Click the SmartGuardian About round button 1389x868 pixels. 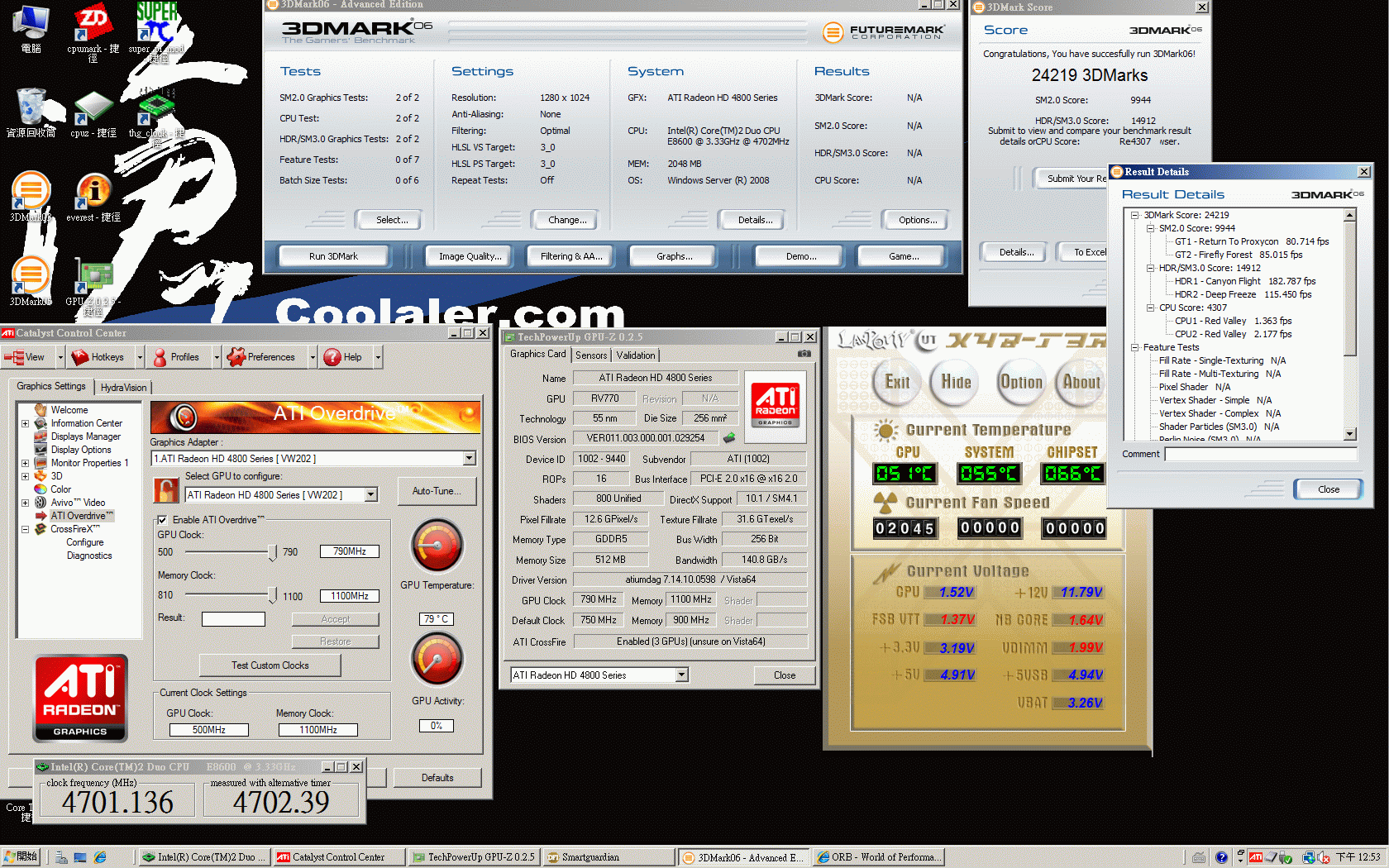1081,382
